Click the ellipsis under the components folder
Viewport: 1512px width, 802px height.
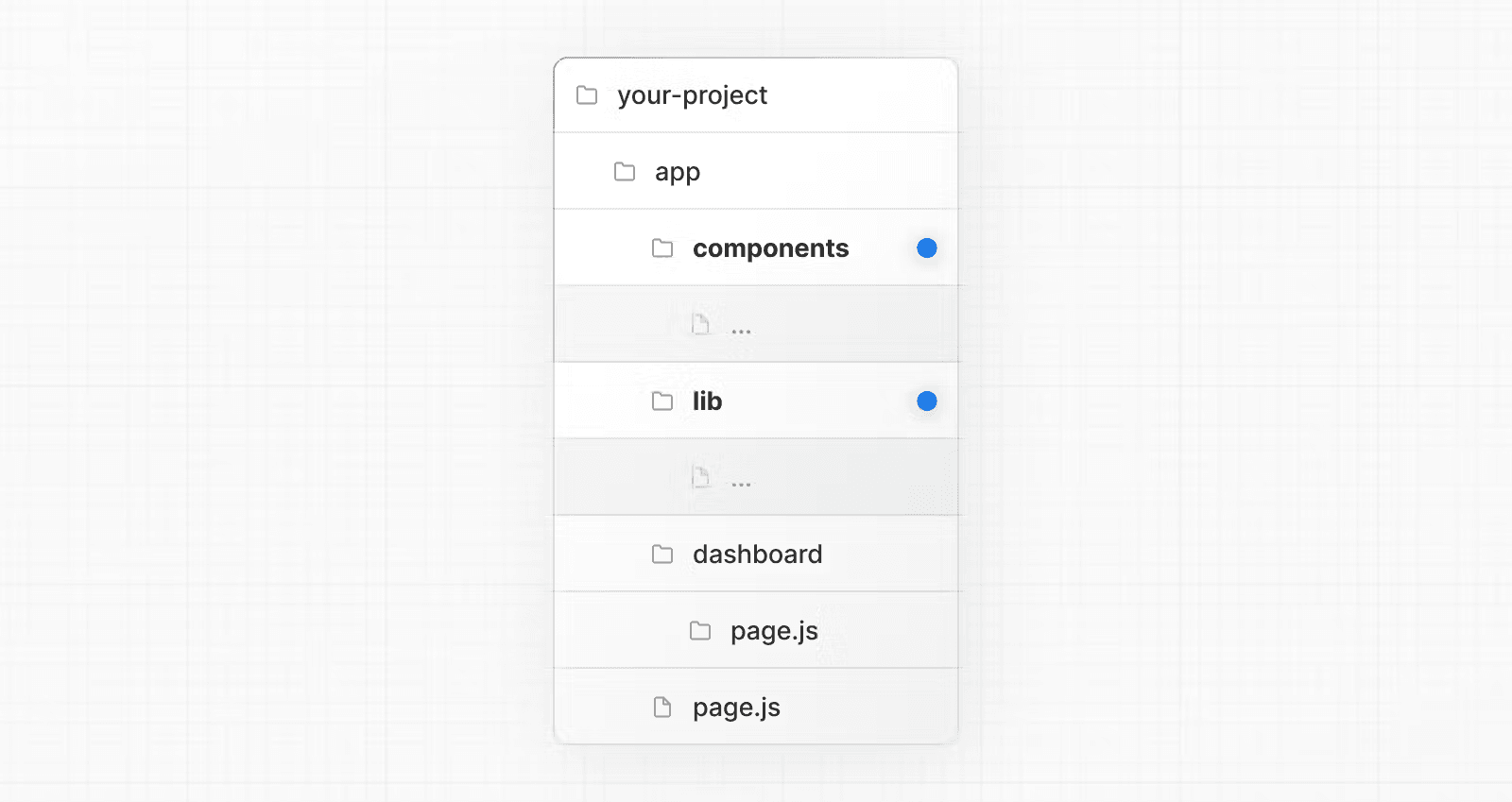point(741,332)
